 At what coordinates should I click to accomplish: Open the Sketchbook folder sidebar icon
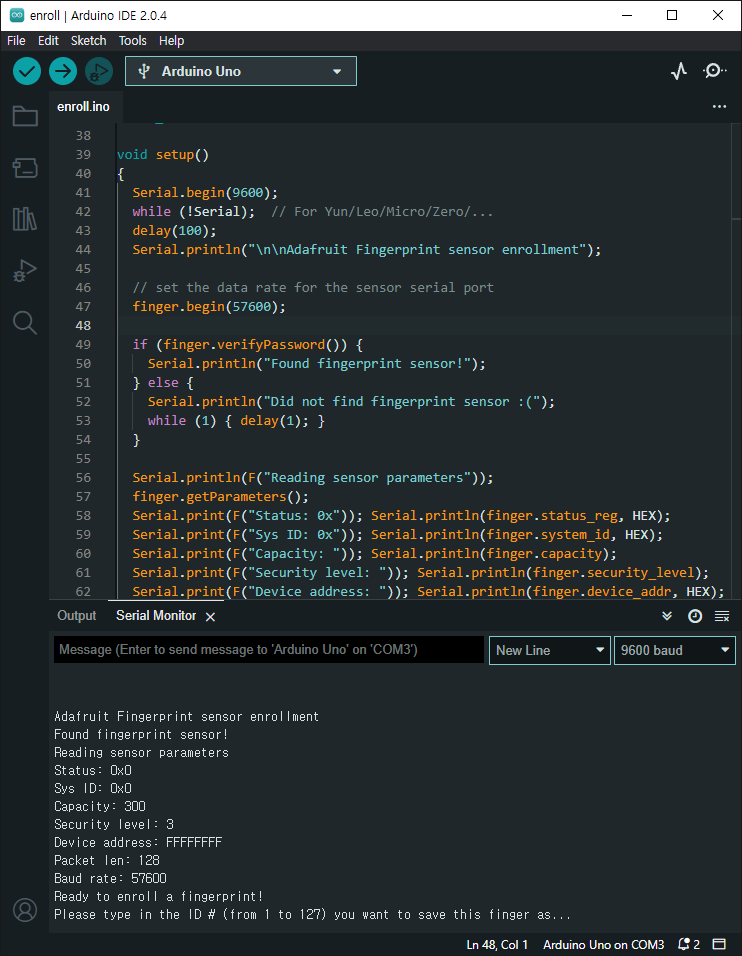(x=25, y=116)
